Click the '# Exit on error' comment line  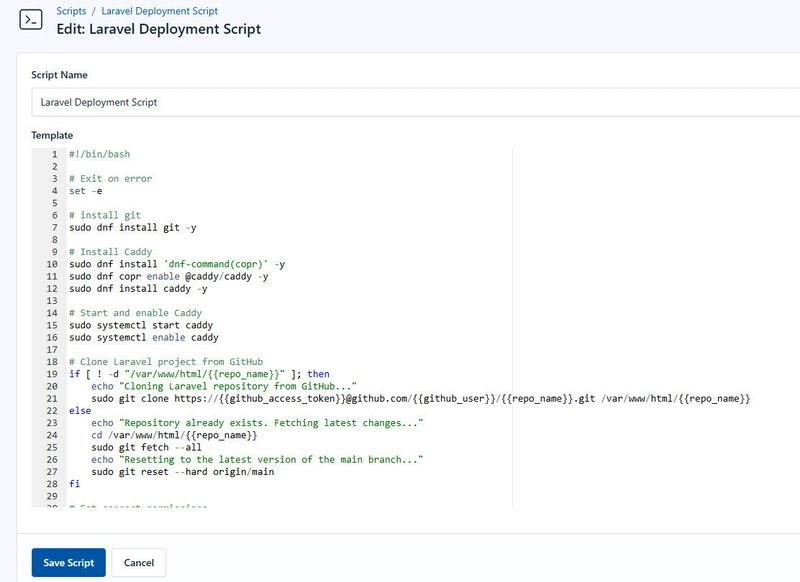tap(111, 179)
